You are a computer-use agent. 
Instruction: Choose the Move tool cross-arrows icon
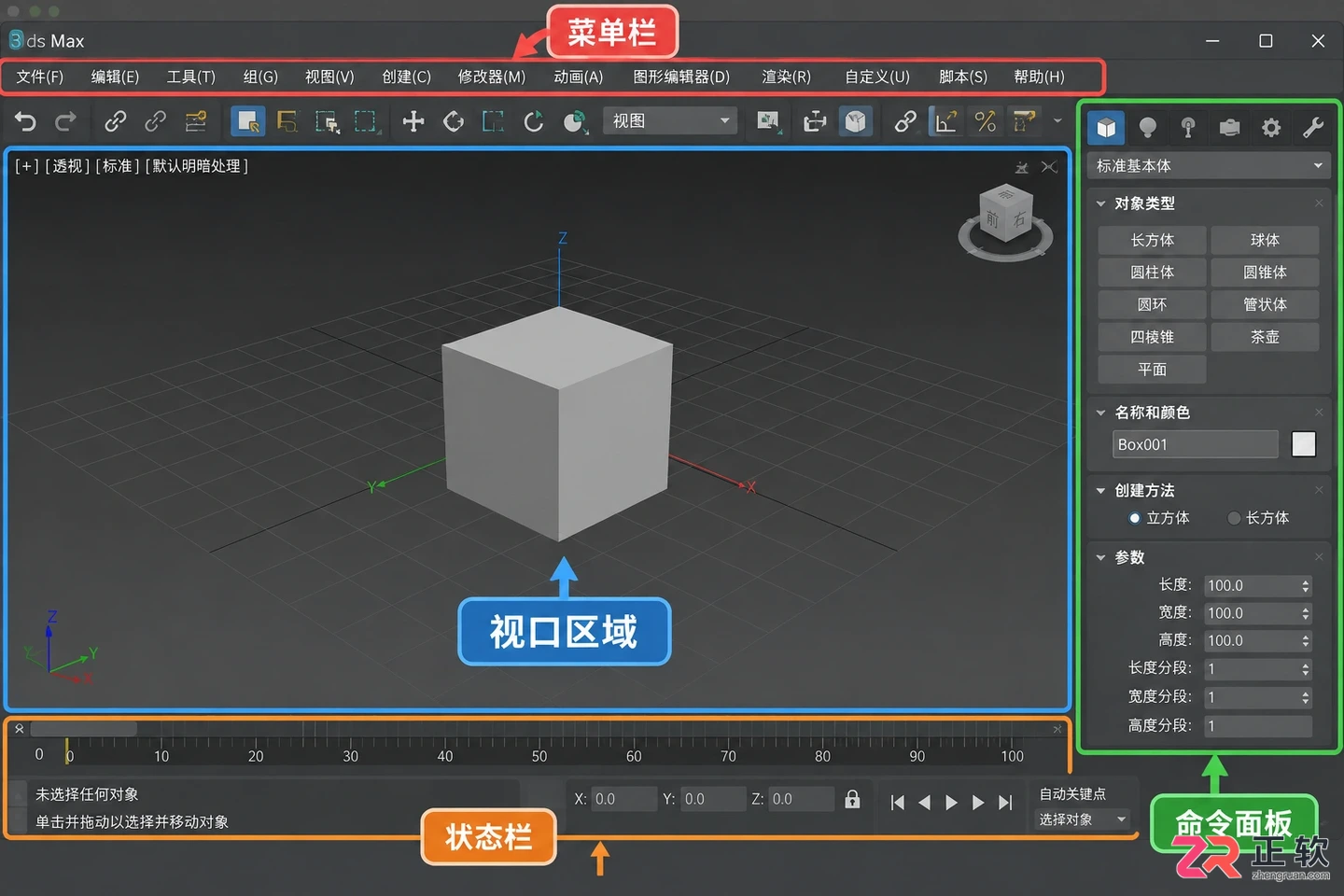pos(413,121)
